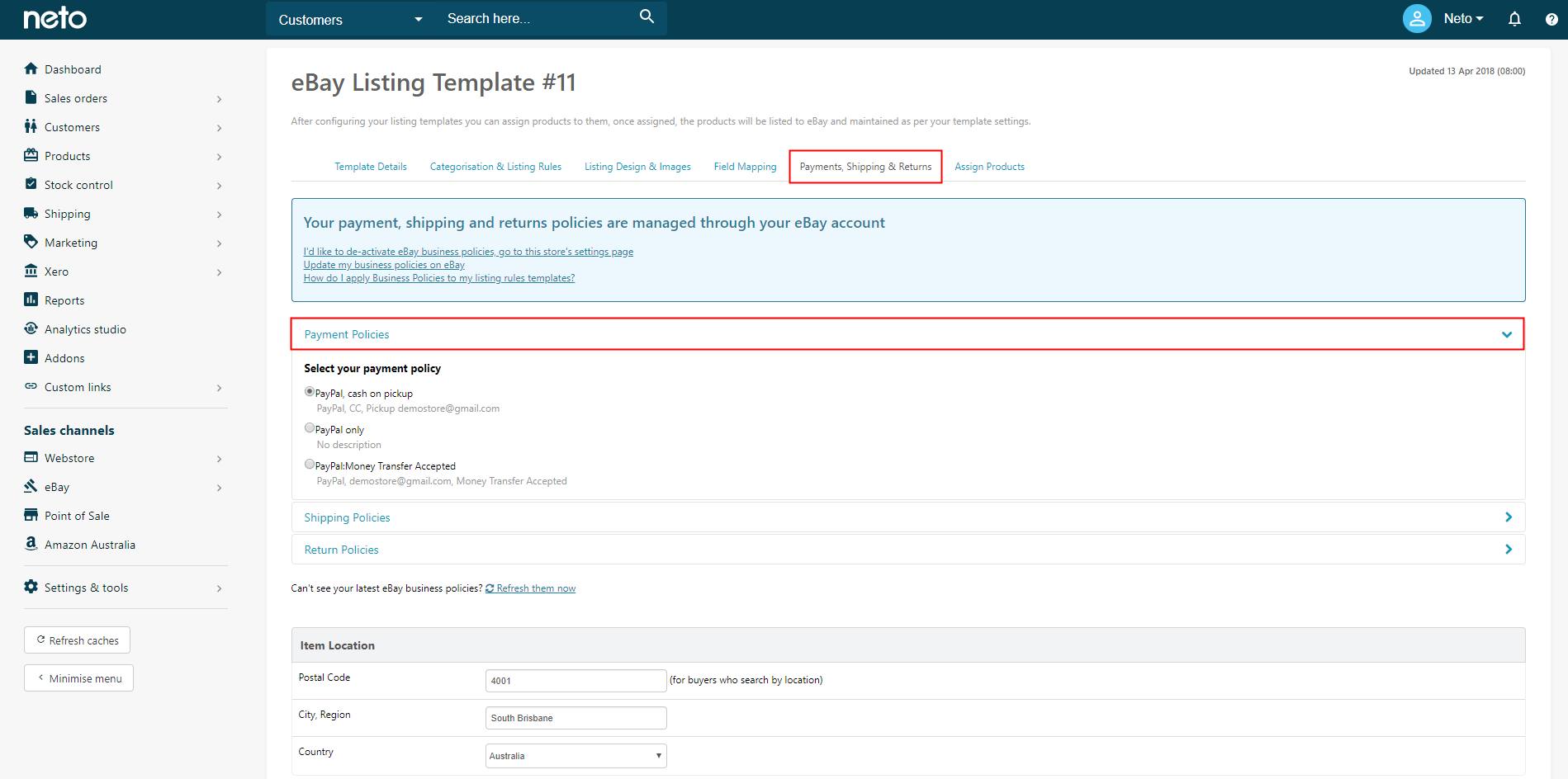Open How do I apply Business Policies link

point(439,278)
